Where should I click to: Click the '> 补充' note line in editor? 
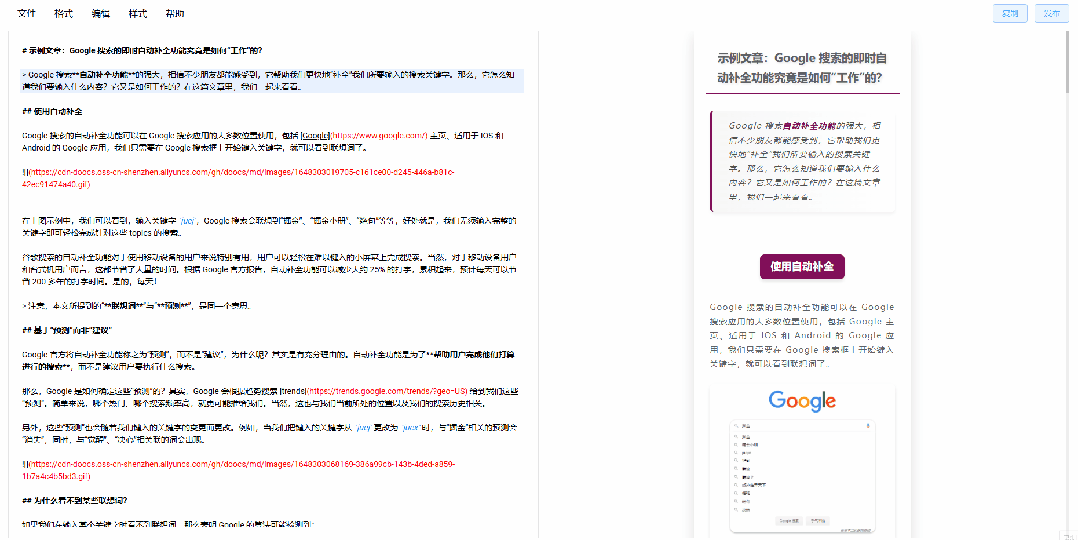click(135, 305)
